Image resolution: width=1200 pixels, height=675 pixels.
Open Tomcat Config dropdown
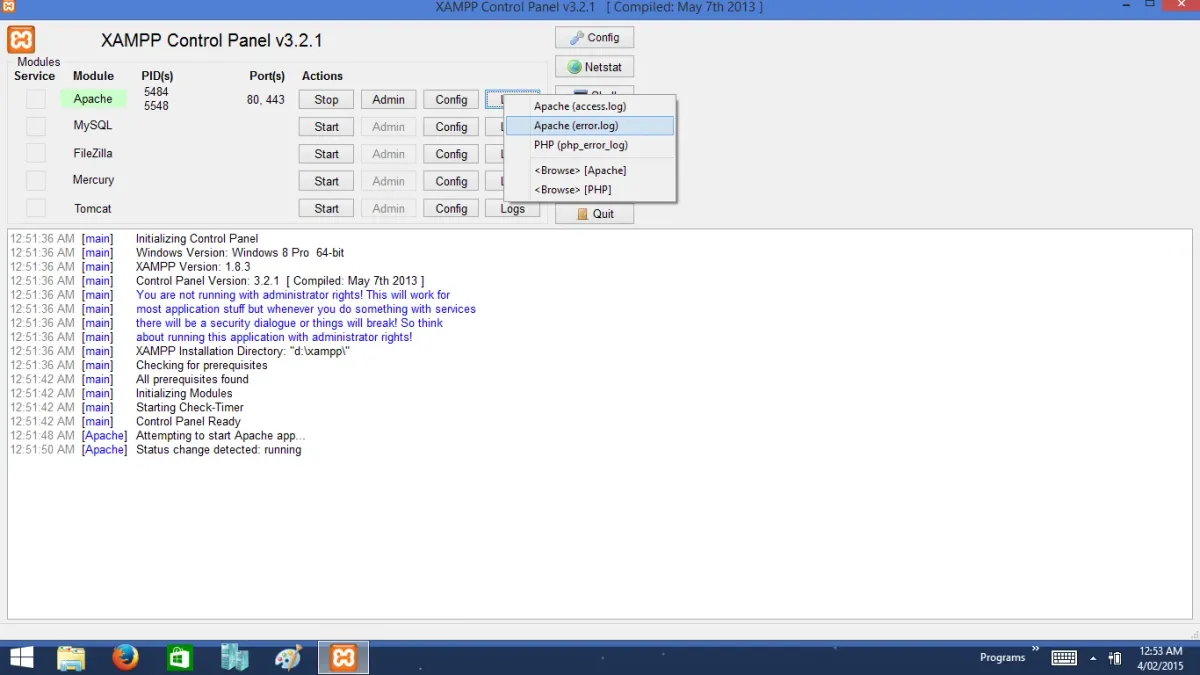coord(451,209)
